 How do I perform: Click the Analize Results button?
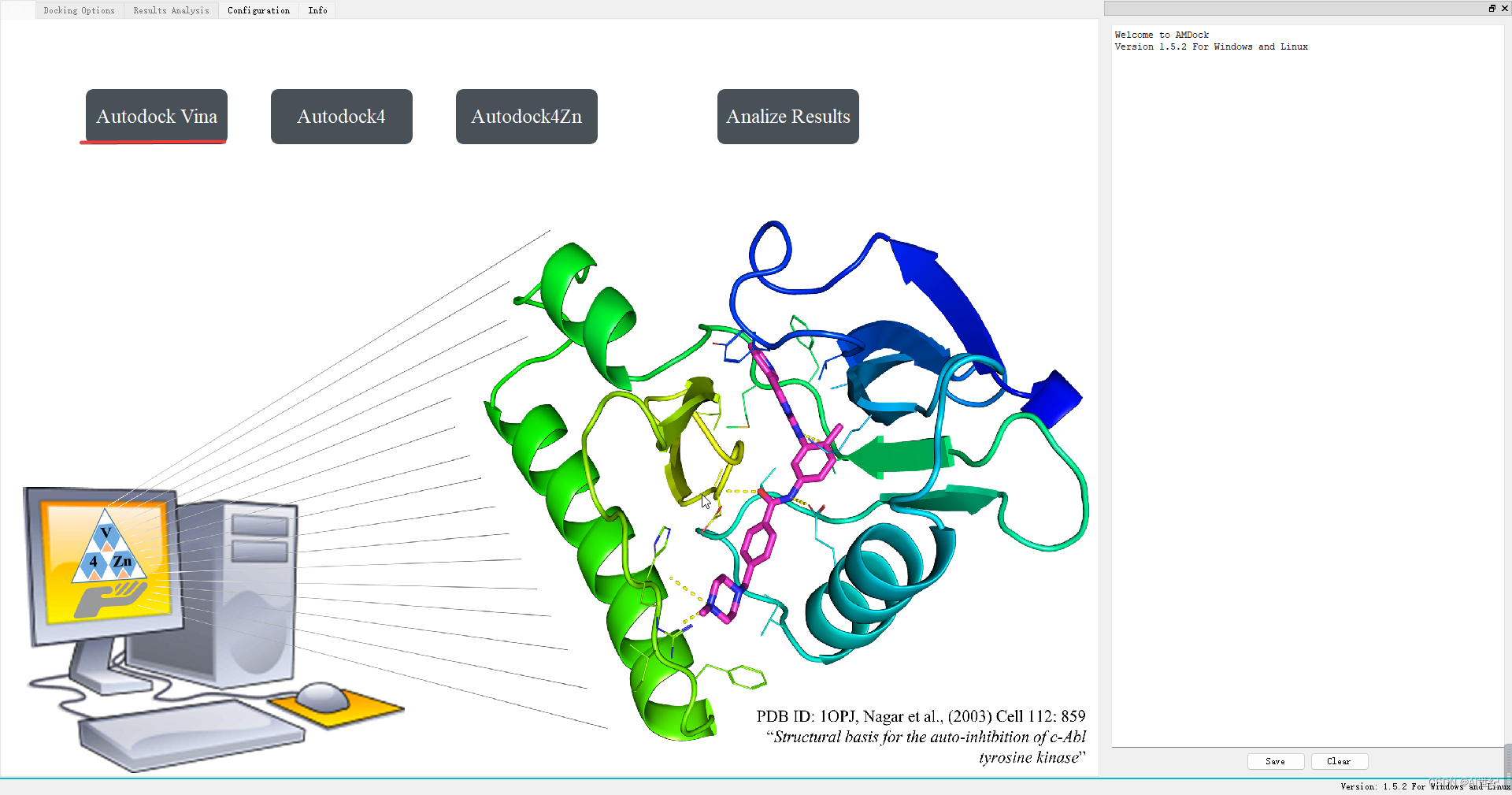click(x=788, y=117)
